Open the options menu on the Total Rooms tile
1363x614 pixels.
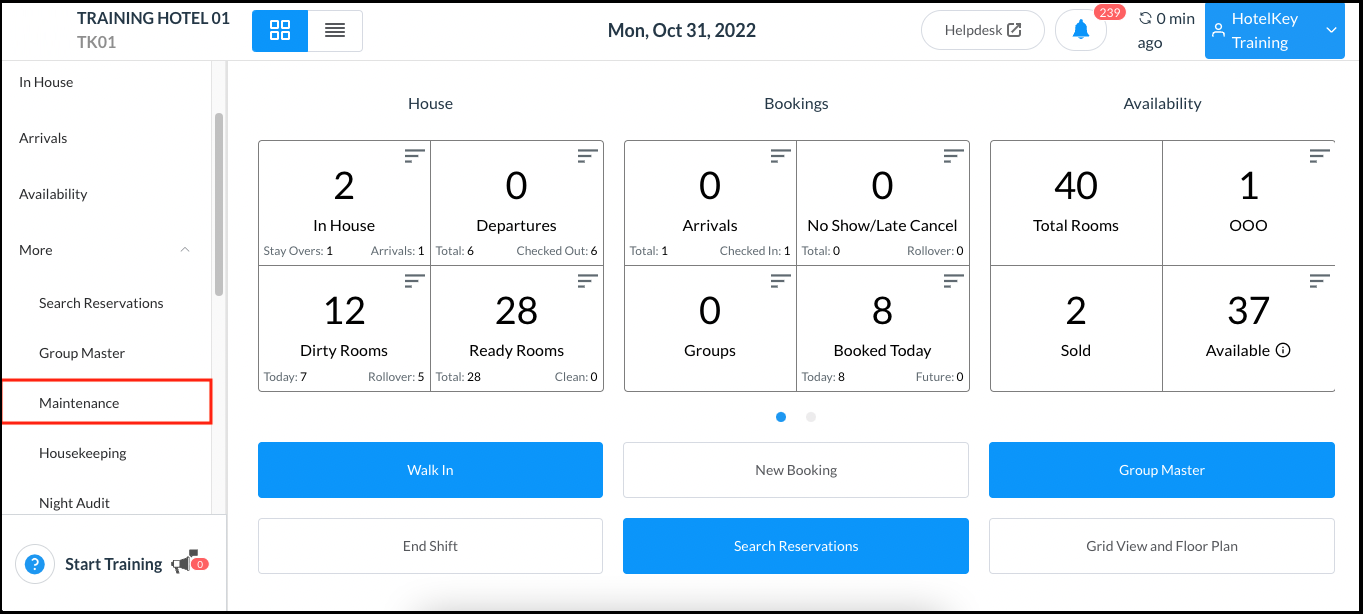coord(1145,155)
